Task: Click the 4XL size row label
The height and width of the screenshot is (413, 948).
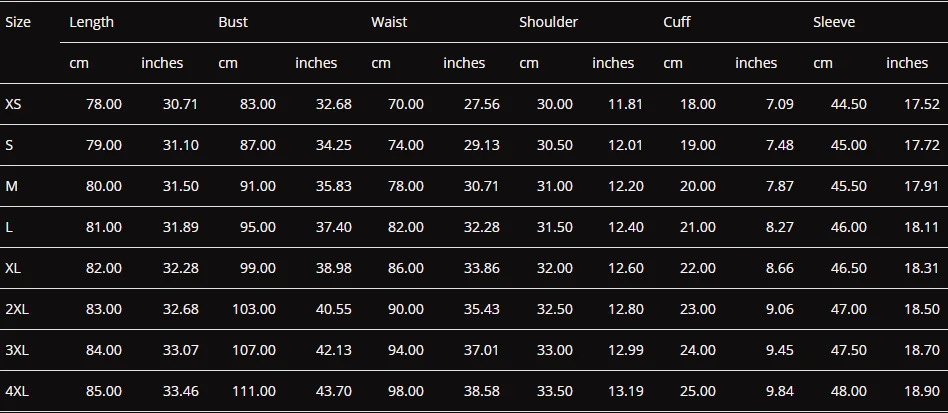Action: (17, 391)
